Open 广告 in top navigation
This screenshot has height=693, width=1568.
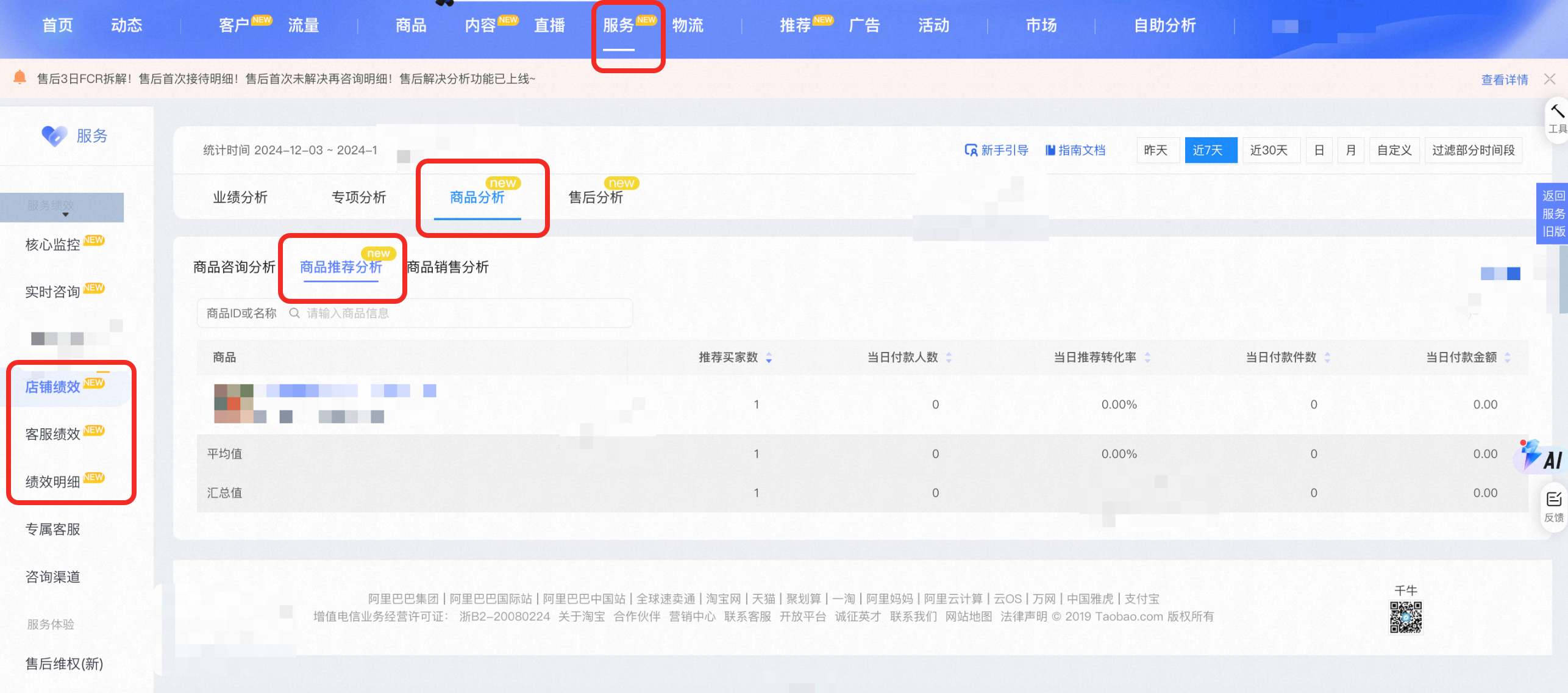pyautogui.click(x=864, y=26)
